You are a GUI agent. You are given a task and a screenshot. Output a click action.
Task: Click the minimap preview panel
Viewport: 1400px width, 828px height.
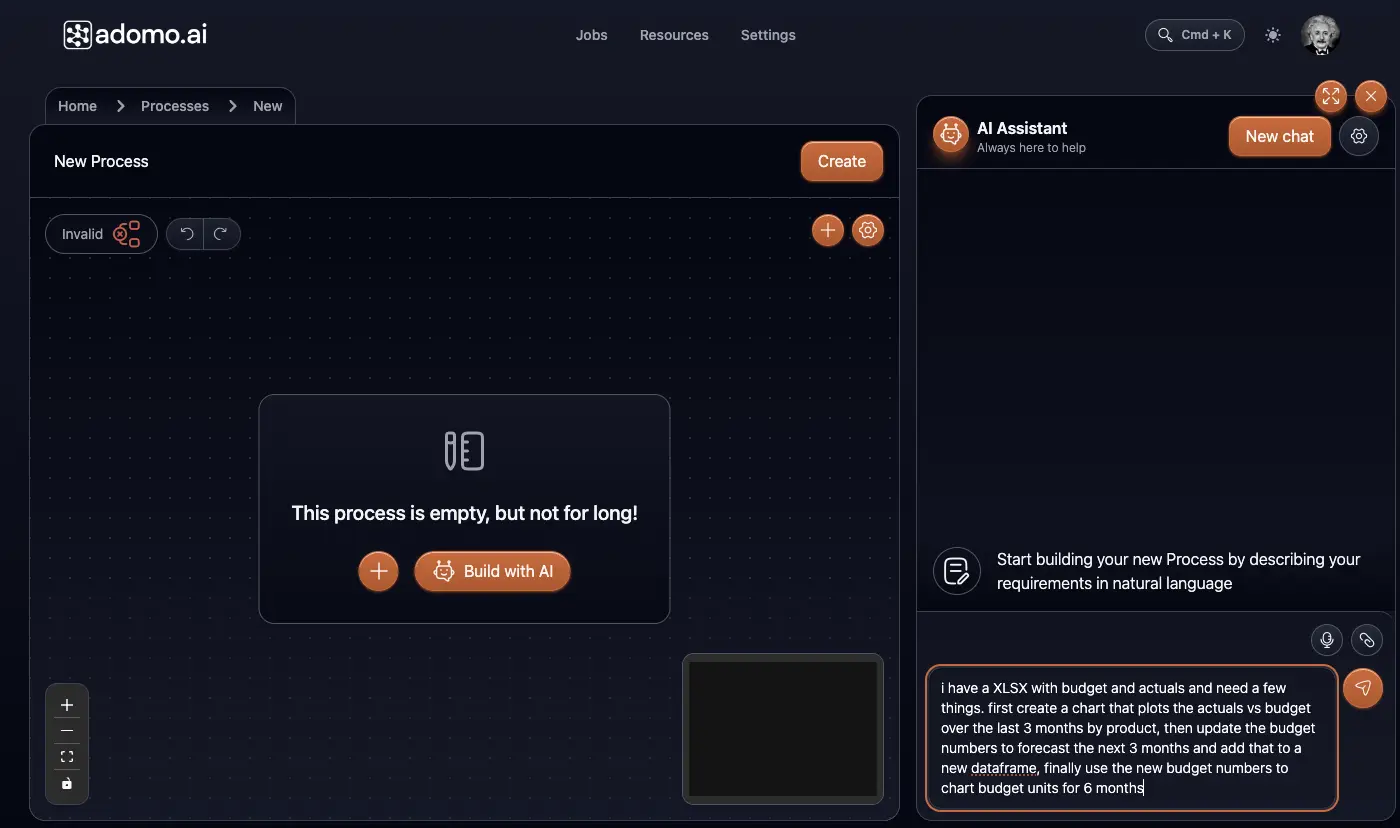pyautogui.click(x=783, y=729)
